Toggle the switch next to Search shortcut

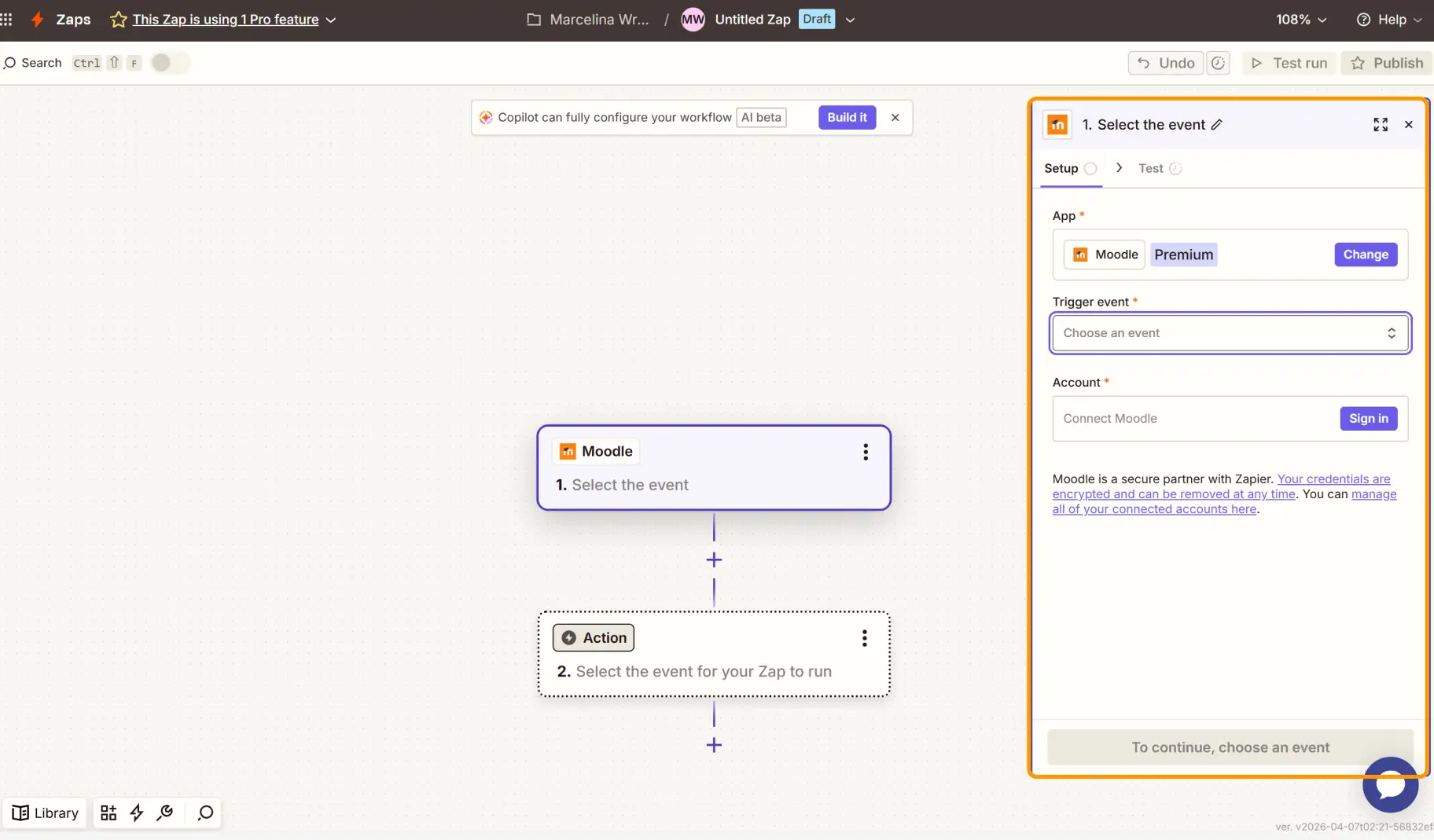pos(170,63)
